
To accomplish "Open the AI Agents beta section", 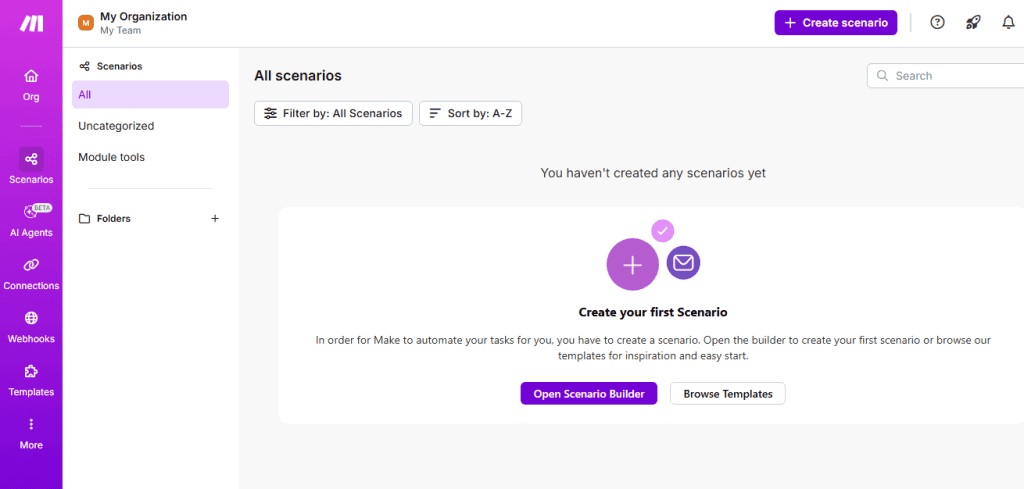I will (31, 219).
